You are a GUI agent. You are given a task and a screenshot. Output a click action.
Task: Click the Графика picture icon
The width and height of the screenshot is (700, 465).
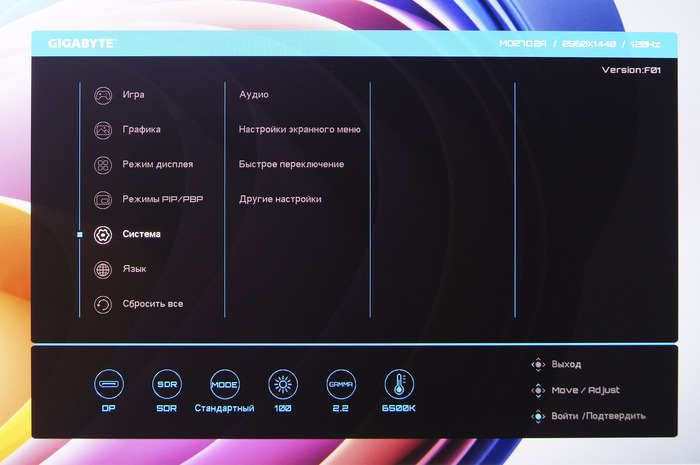point(102,130)
